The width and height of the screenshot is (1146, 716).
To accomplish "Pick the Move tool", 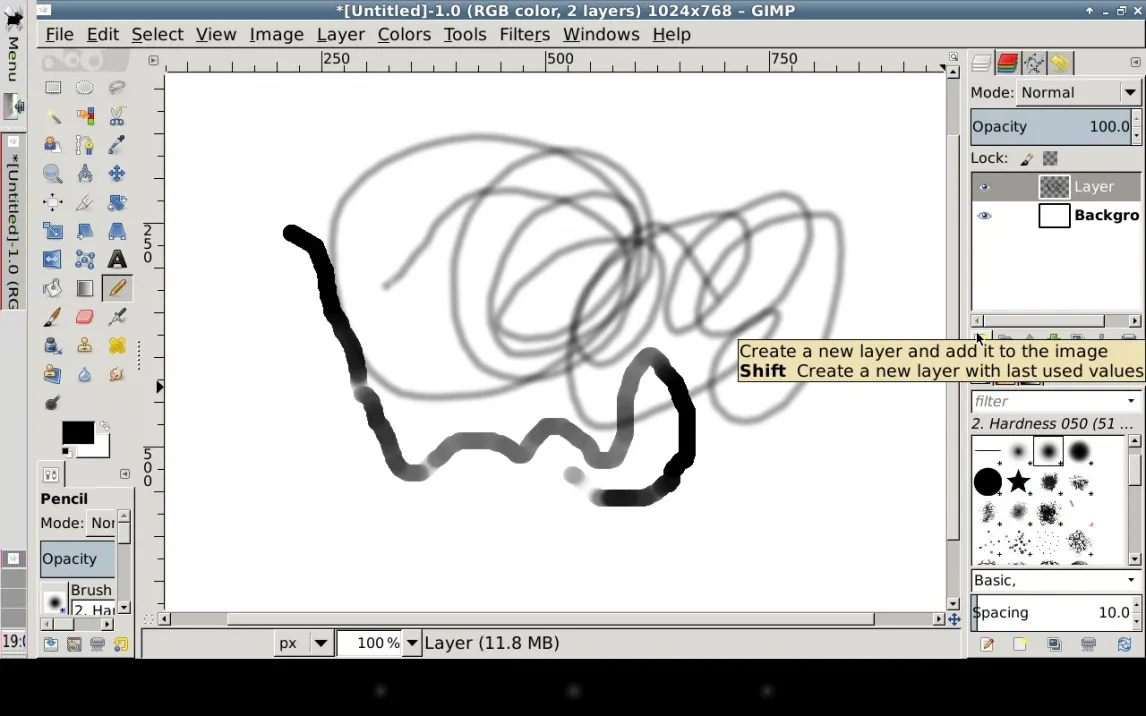I will click(117, 174).
